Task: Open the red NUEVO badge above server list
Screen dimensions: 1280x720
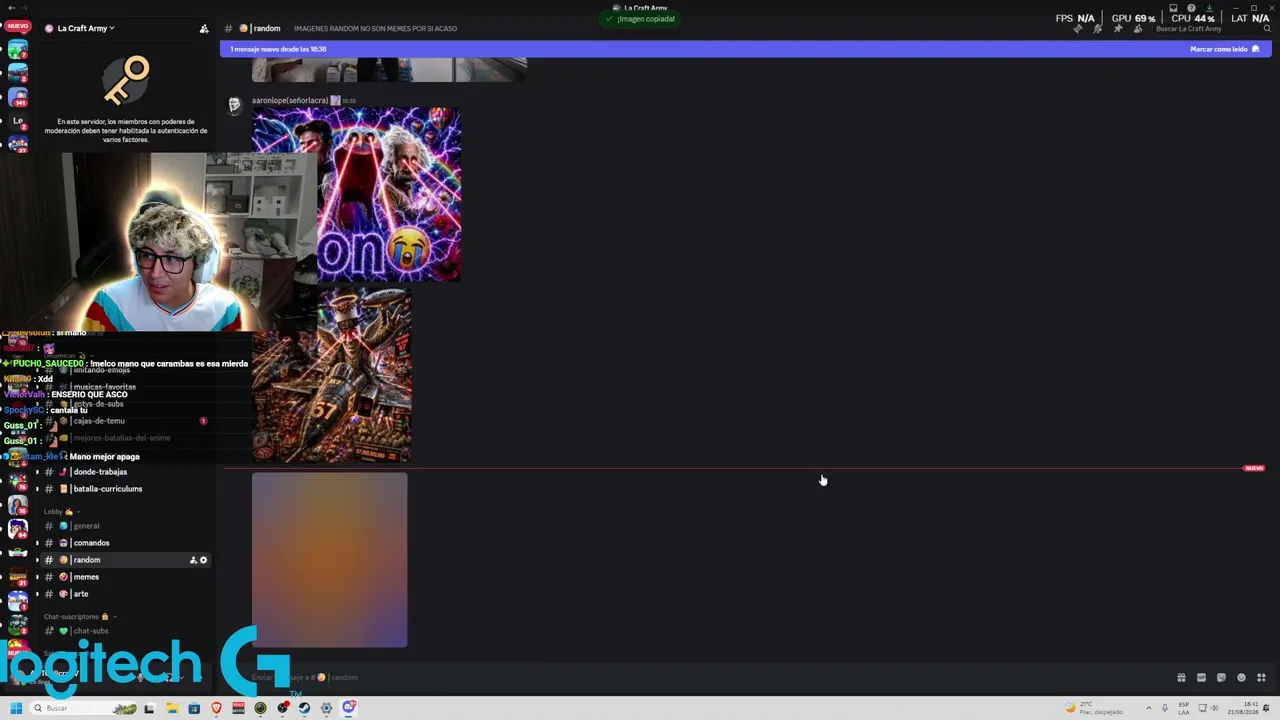Action: [18, 26]
